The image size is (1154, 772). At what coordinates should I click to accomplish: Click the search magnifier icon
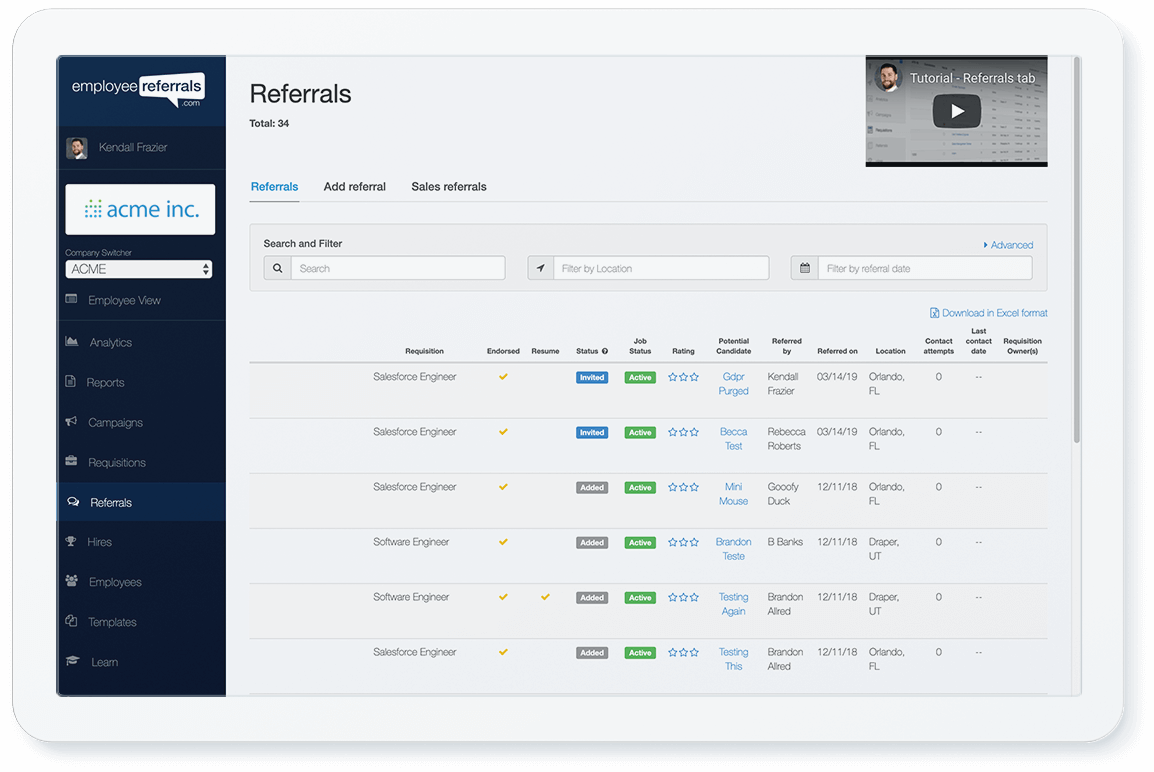pos(278,268)
